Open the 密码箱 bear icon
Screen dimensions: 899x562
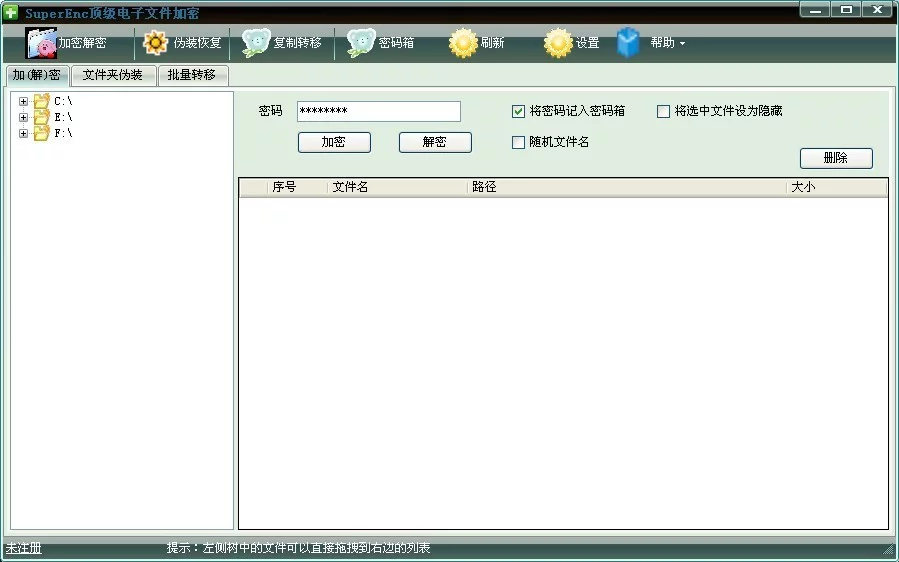pyautogui.click(x=361, y=43)
